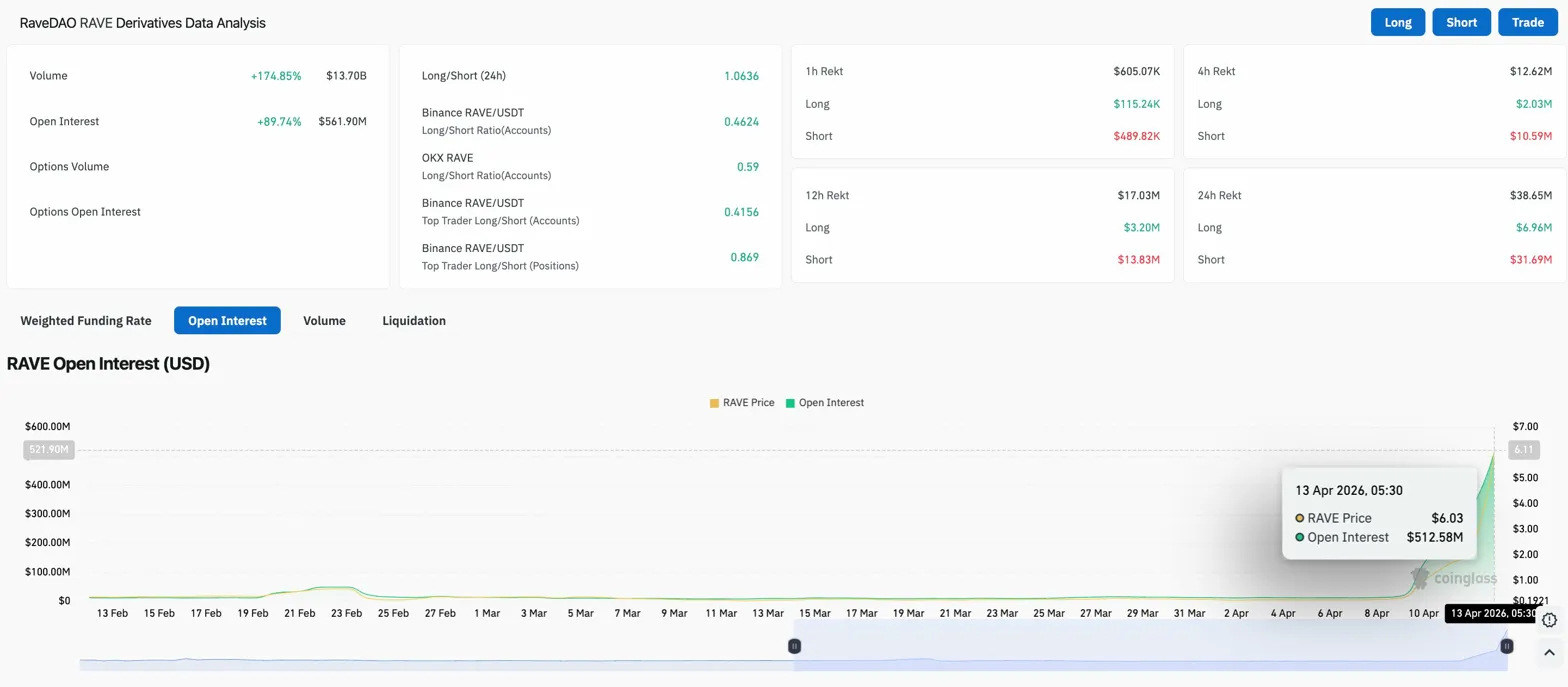Open the Volume chart tab
This screenshot has width=1568, height=687.
[324, 321]
